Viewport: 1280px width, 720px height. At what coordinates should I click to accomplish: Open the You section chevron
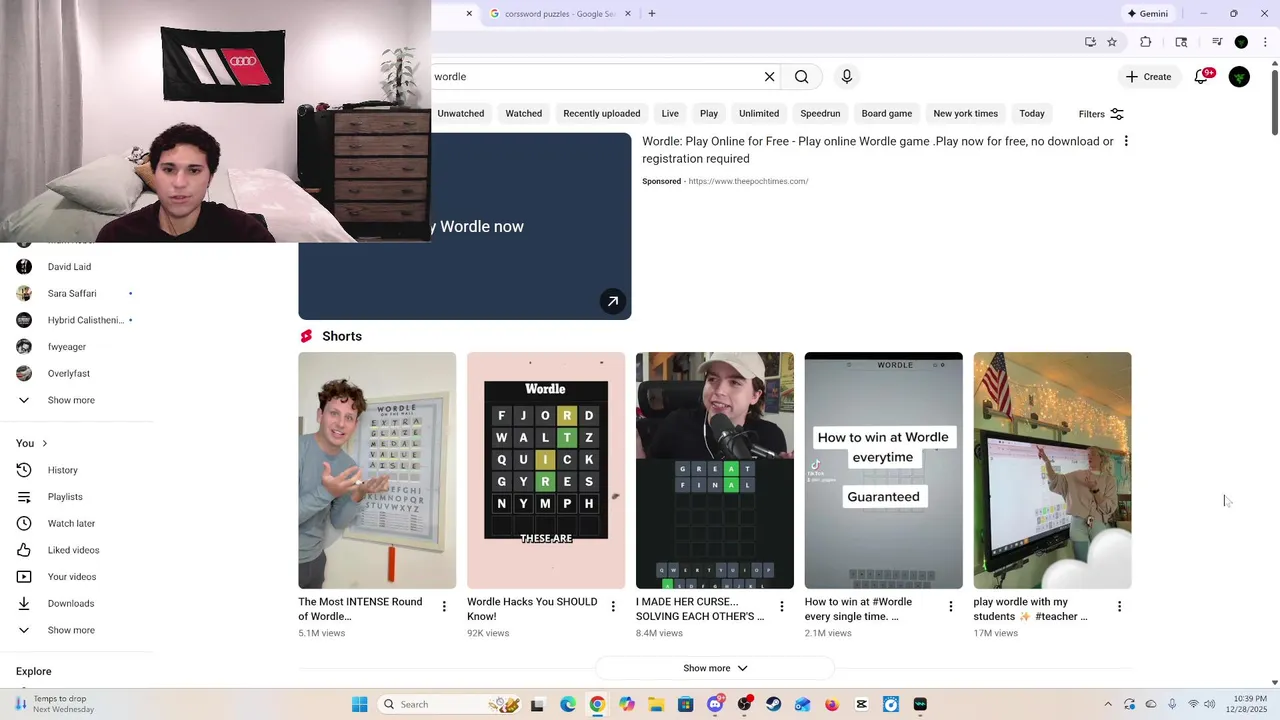pos(44,443)
